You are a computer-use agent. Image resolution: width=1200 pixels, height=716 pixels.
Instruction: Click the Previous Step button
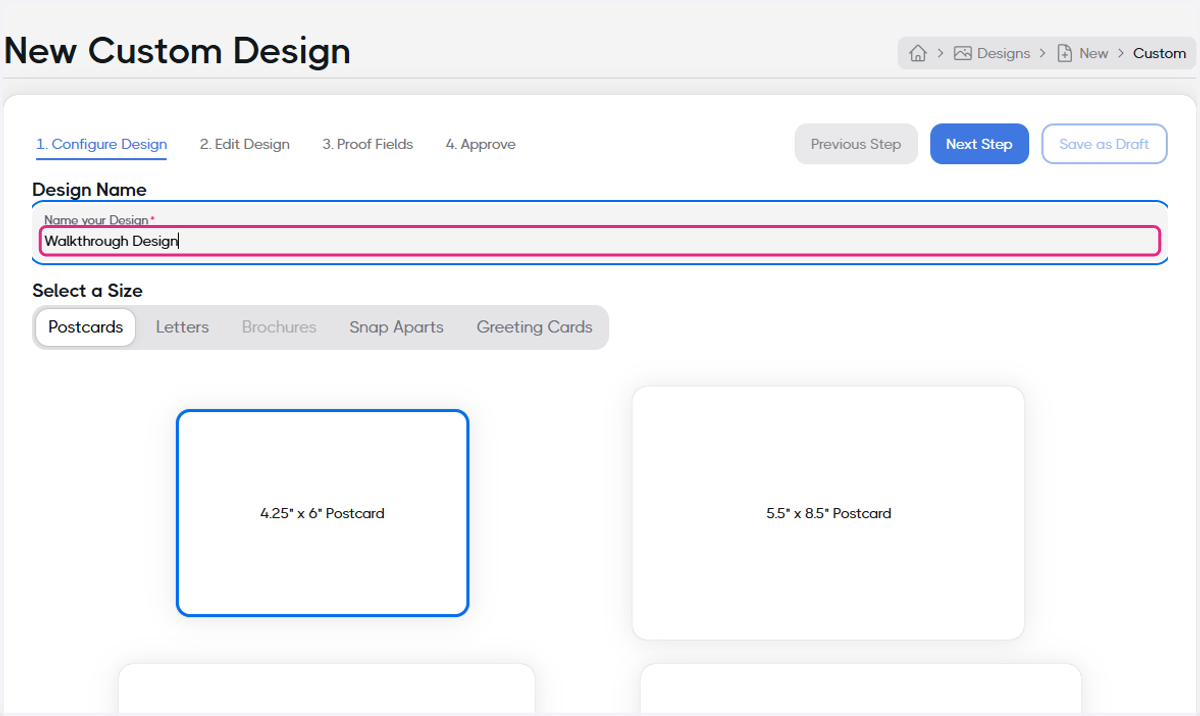click(856, 144)
